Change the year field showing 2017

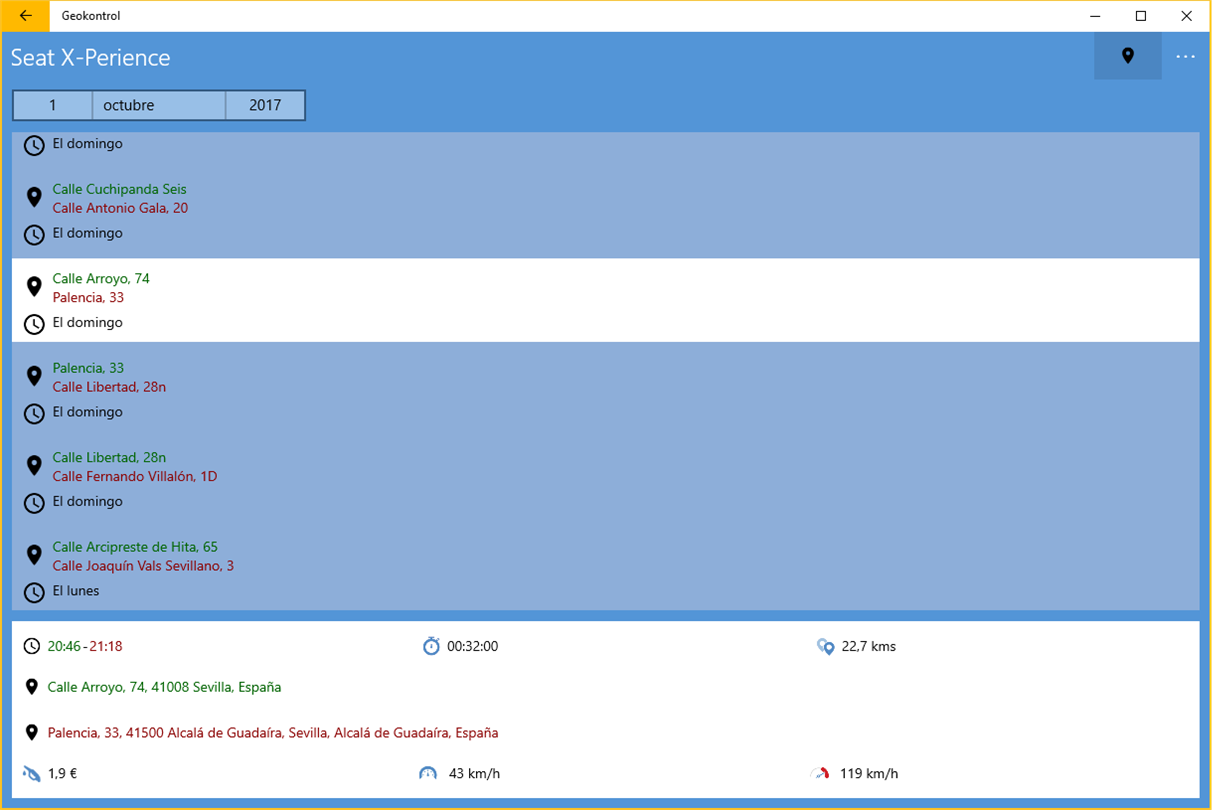pyautogui.click(x=265, y=105)
